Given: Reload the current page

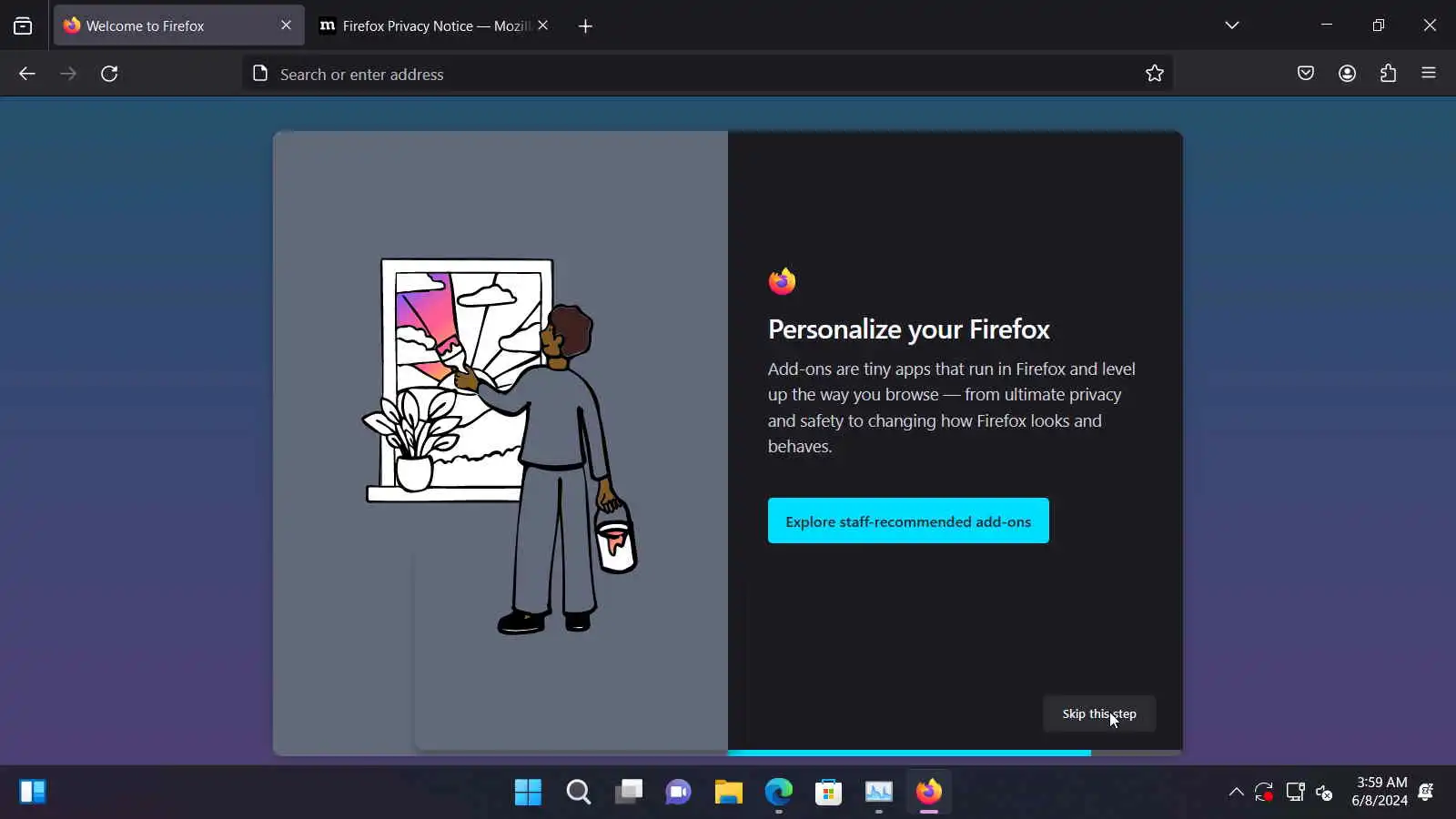Looking at the screenshot, I should tap(109, 74).
